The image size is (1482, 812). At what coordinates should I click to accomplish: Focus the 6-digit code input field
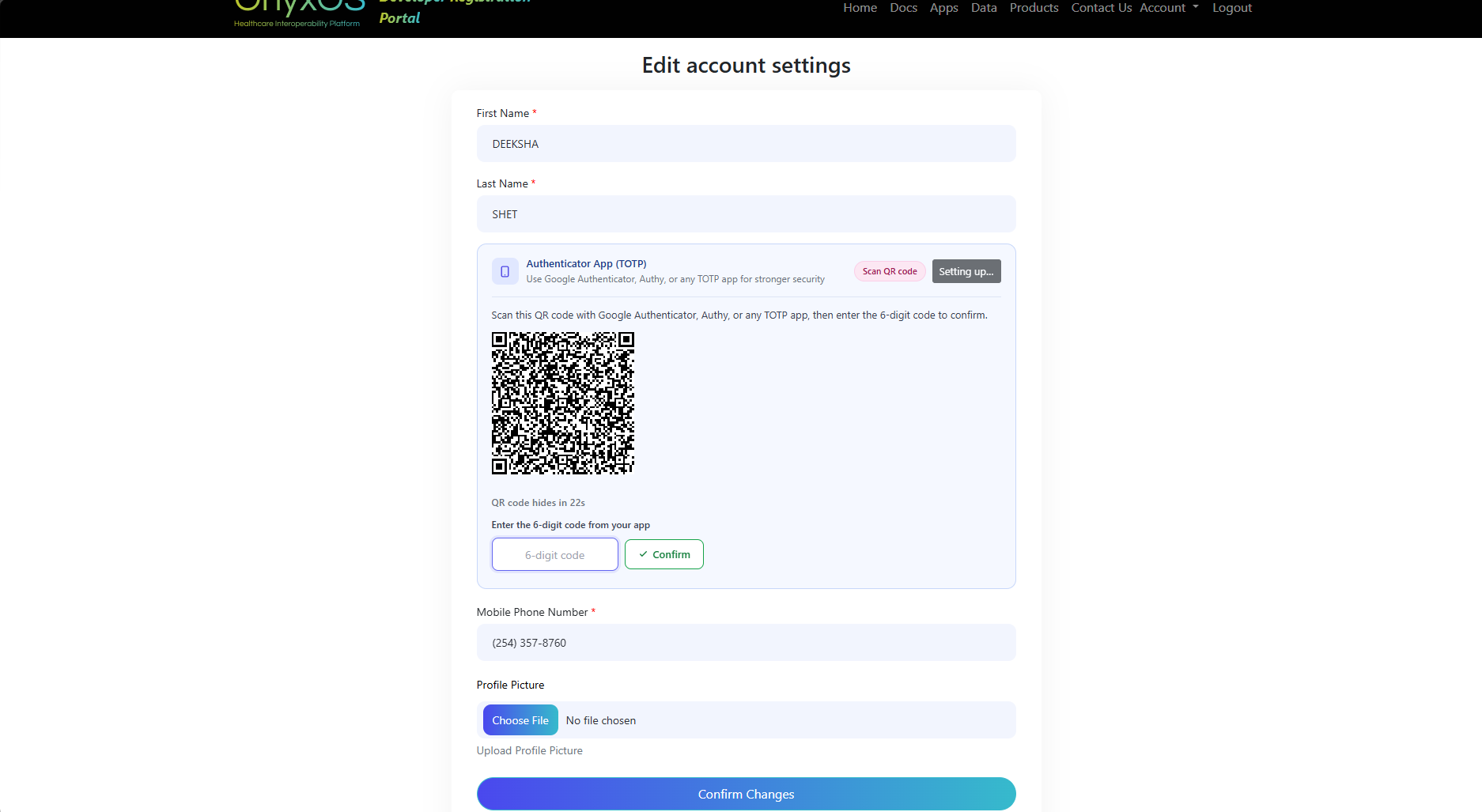[555, 554]
